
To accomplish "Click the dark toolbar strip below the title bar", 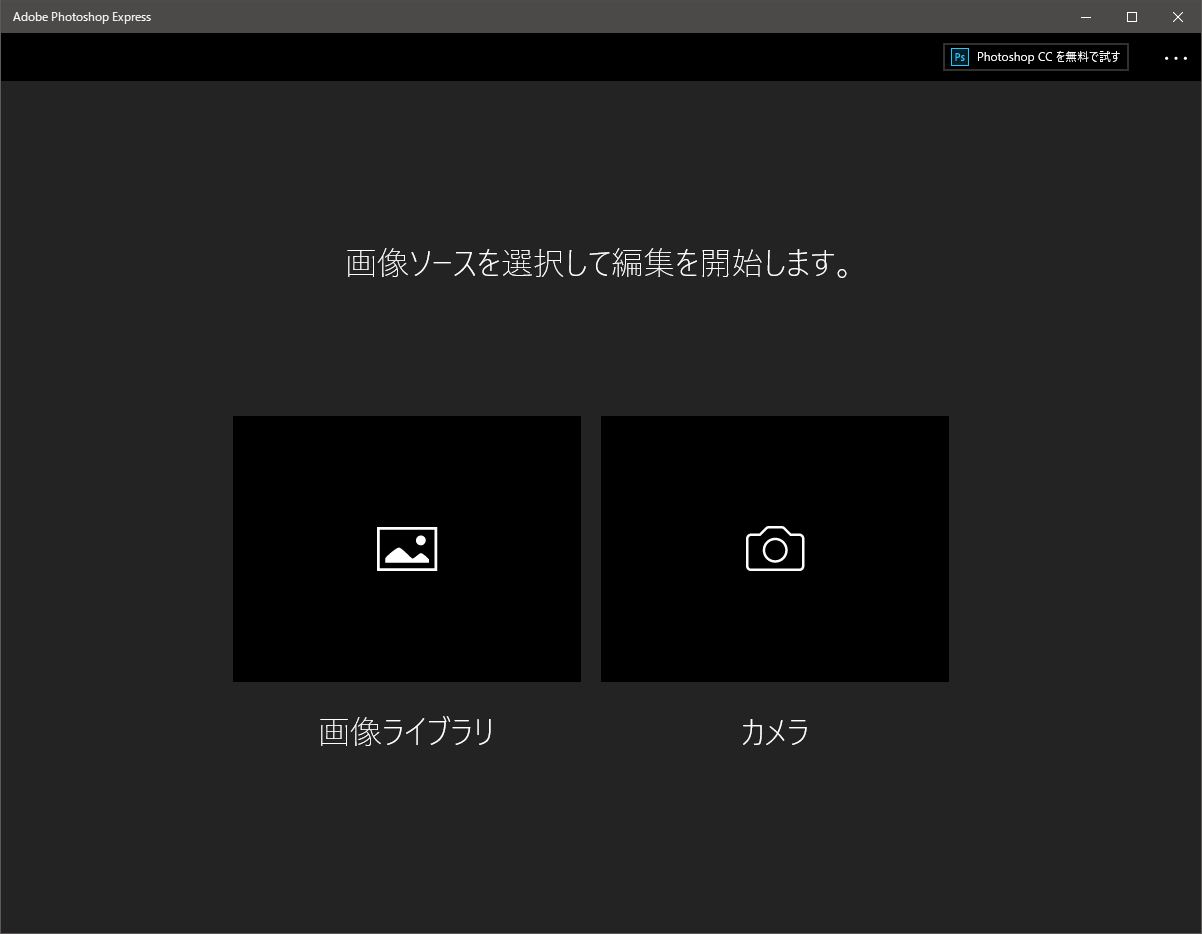I will click(x=500, y=56).
